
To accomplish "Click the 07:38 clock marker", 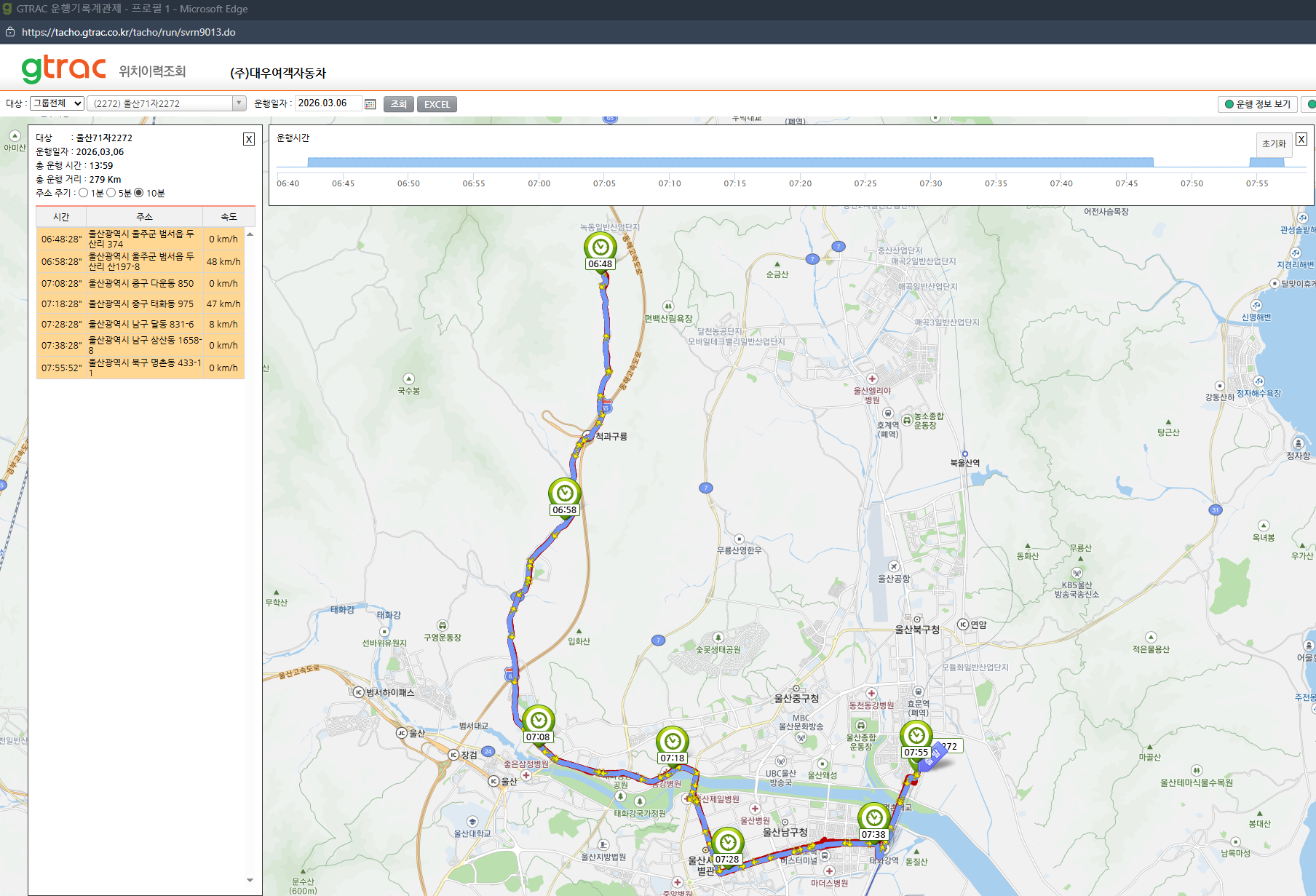I will (x=874, y=818).
